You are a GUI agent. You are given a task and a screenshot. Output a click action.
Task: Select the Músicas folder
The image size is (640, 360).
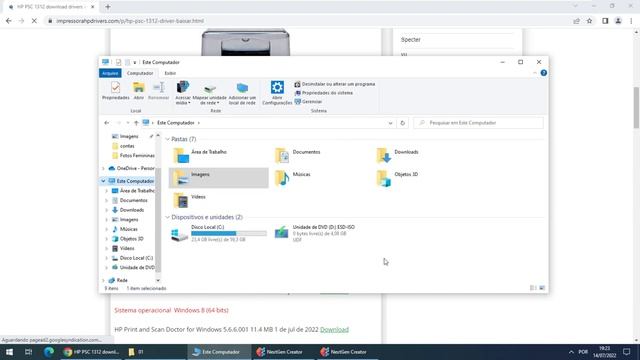(x=320, y=178)
